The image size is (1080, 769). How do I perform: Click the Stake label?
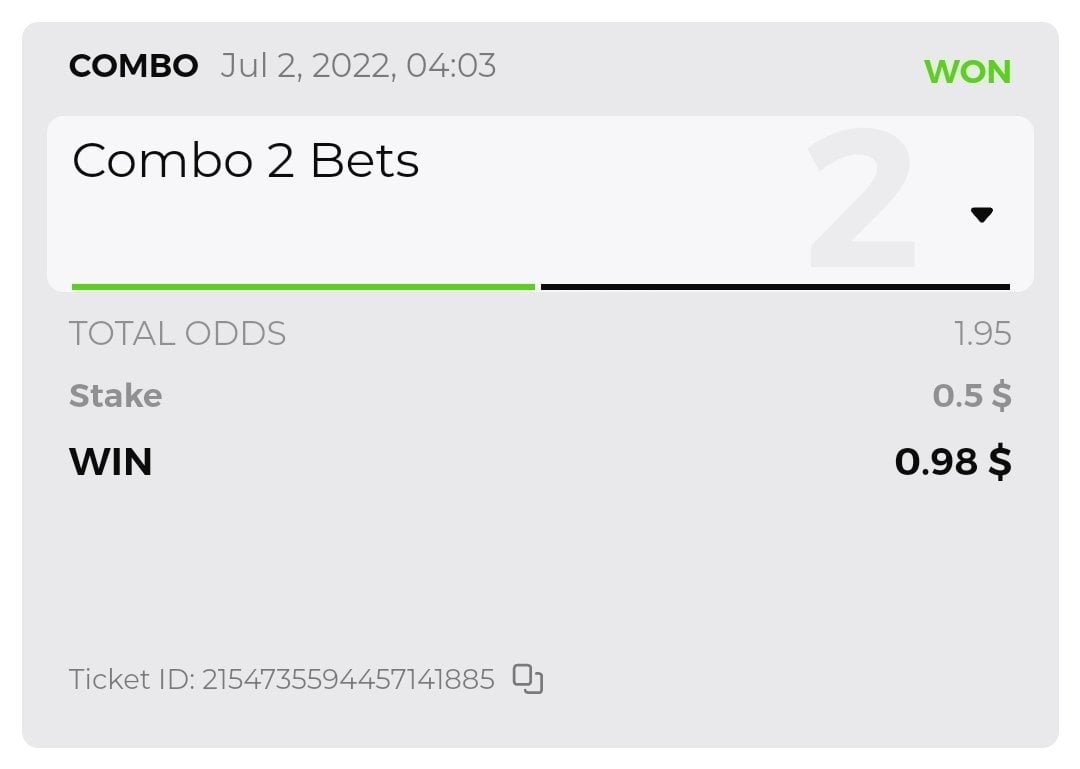point(115,396)
